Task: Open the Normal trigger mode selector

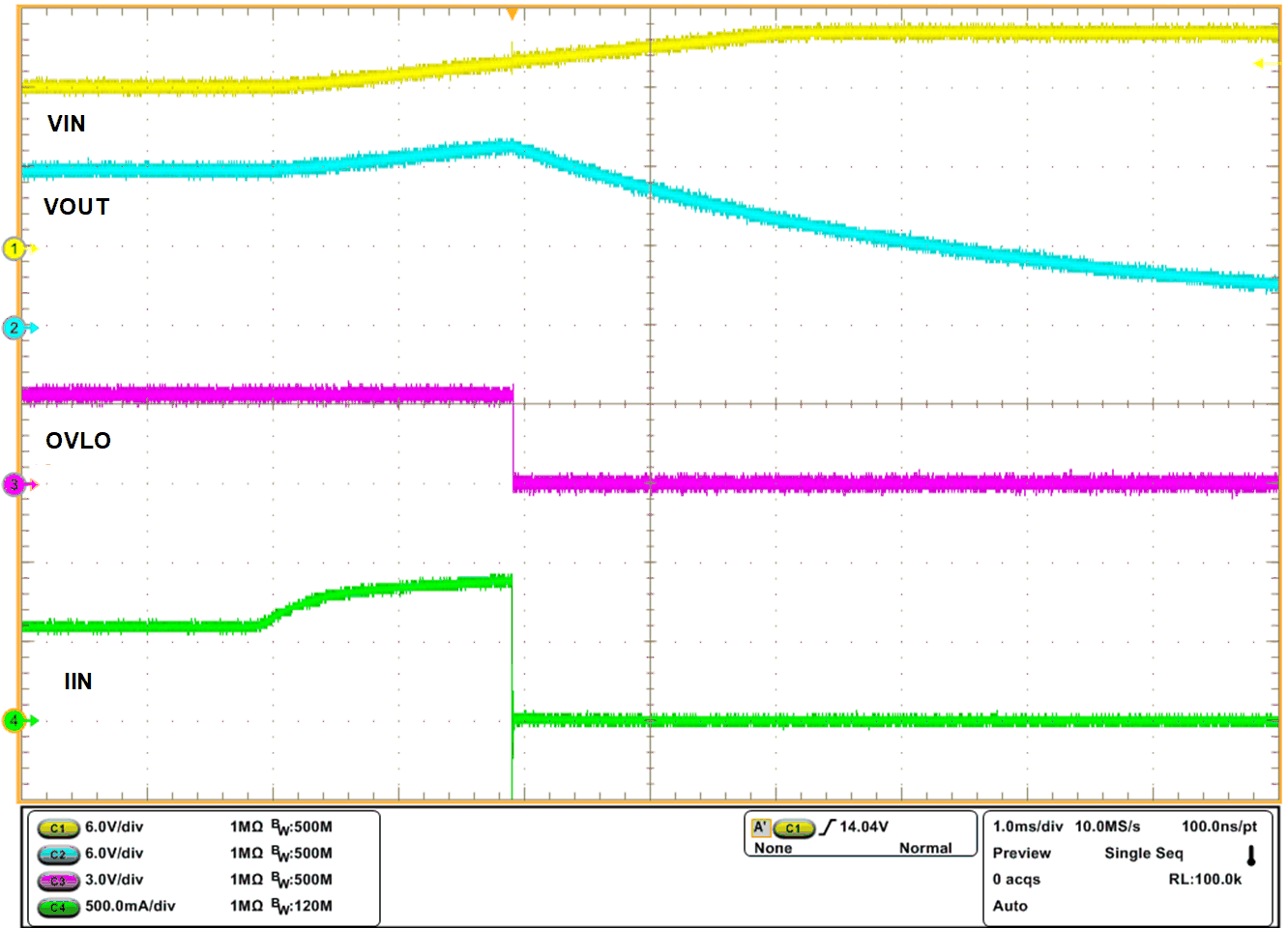Action: click(925, 848)
